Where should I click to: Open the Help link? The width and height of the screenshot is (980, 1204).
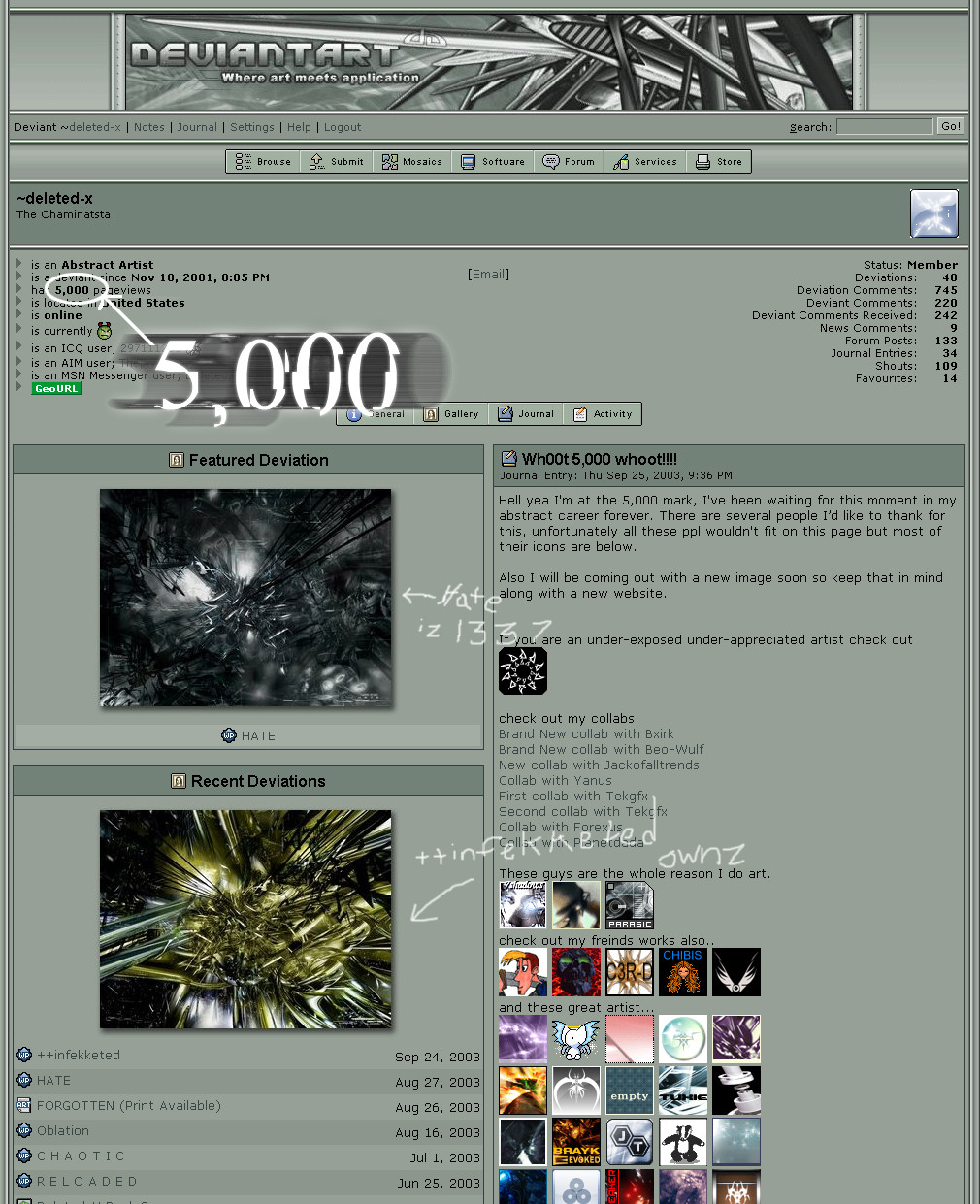299,127
